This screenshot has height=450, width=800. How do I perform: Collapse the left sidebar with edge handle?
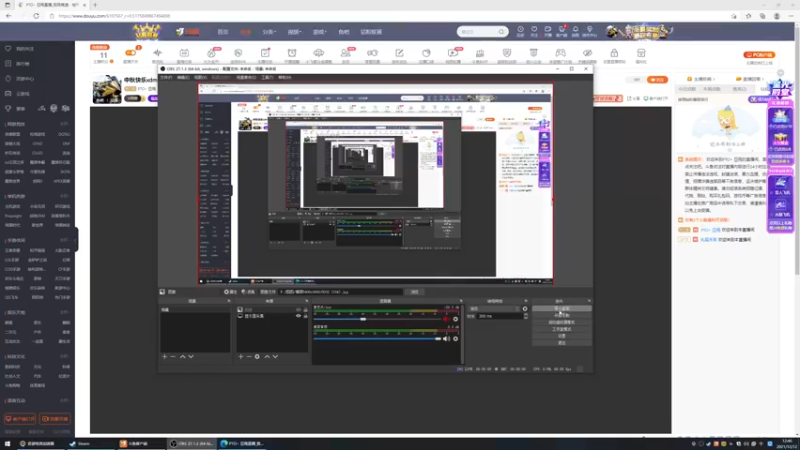(76, 240)
